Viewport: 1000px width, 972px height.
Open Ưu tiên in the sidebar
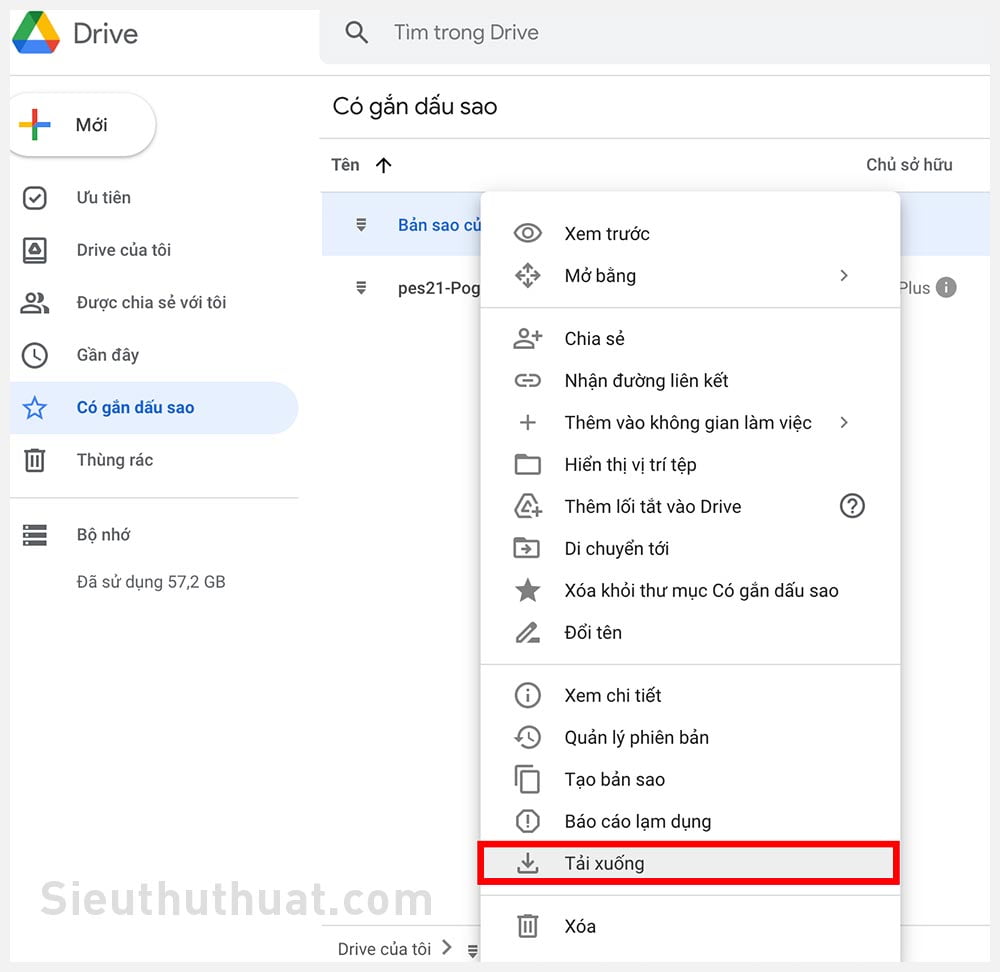click(154, 198)
